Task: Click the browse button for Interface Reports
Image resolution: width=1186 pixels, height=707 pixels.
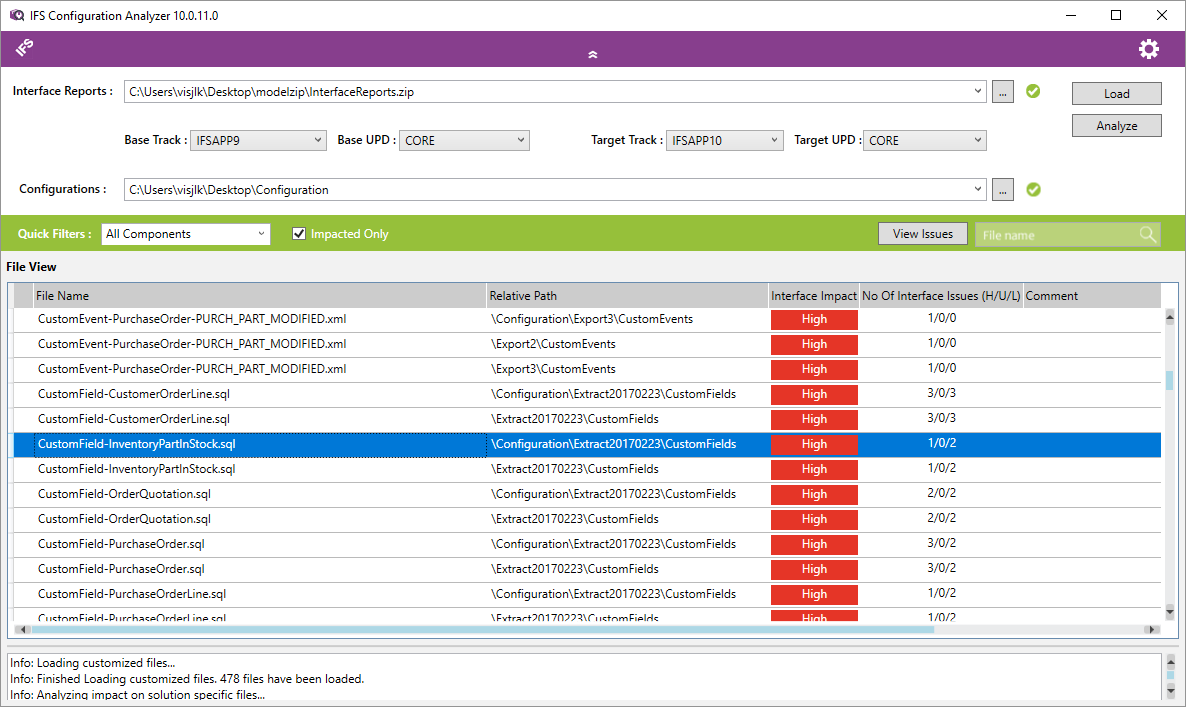Action: [1004, 92]
